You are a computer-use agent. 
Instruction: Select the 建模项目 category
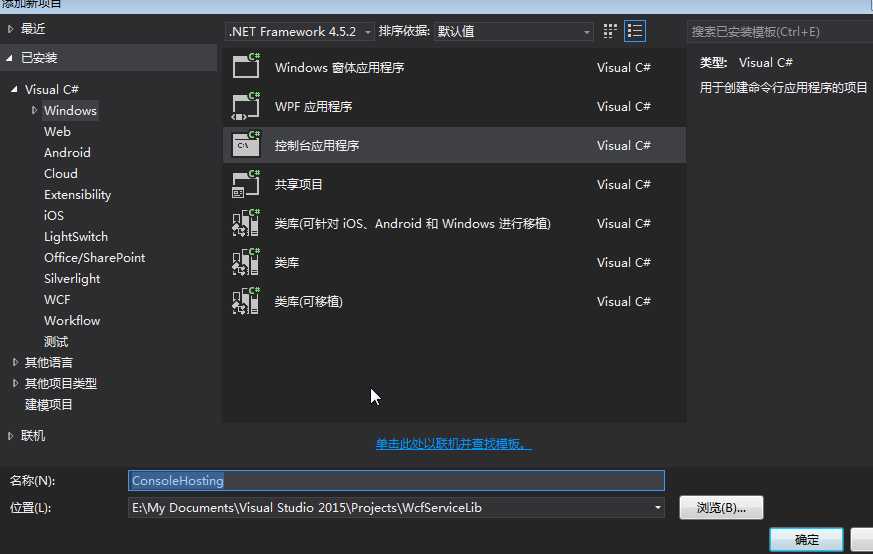48,405
